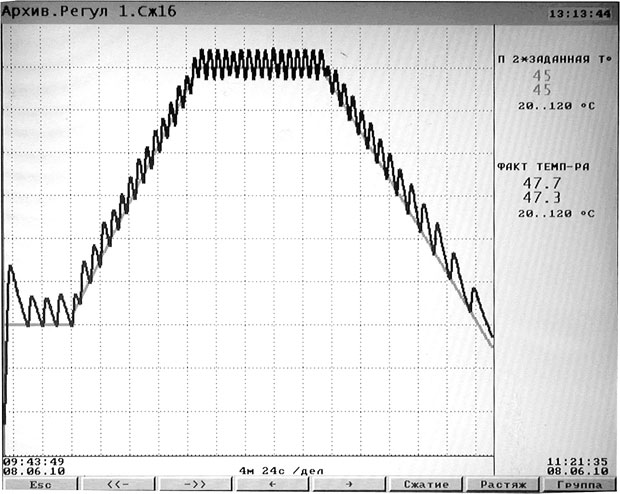Click the title Архив.Регул 1.Сж16
620x494 pixels.
coord(89,11)
